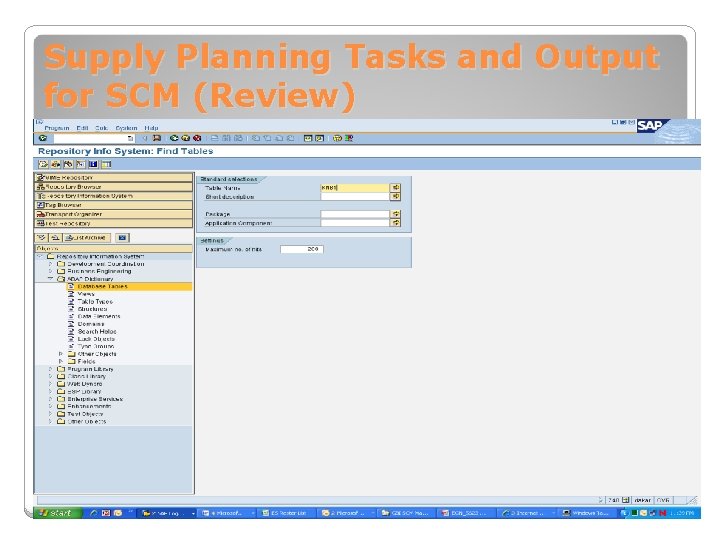Click the First Page icon

pos(256,138)
